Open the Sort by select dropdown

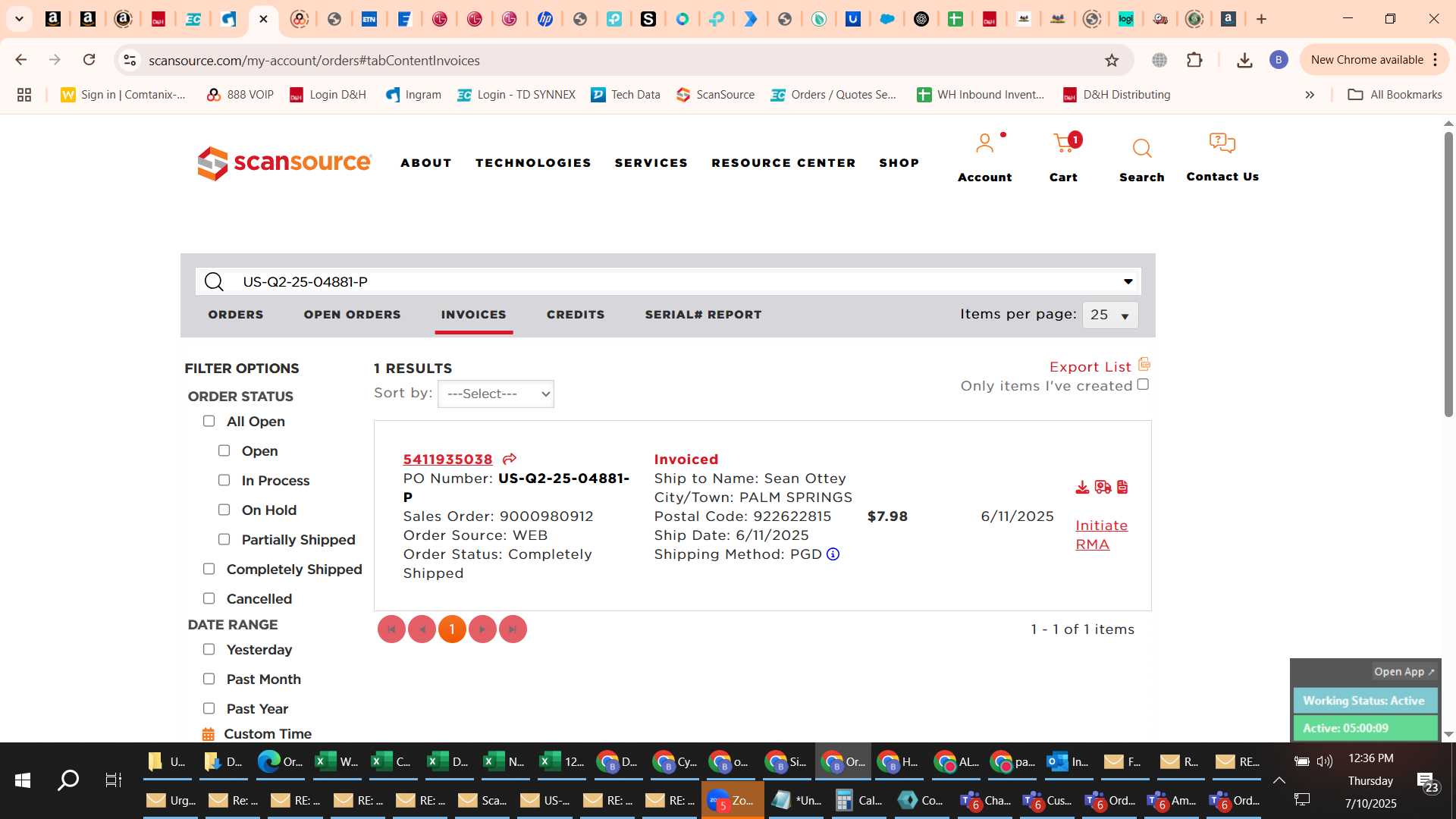[x=496, y=394]
